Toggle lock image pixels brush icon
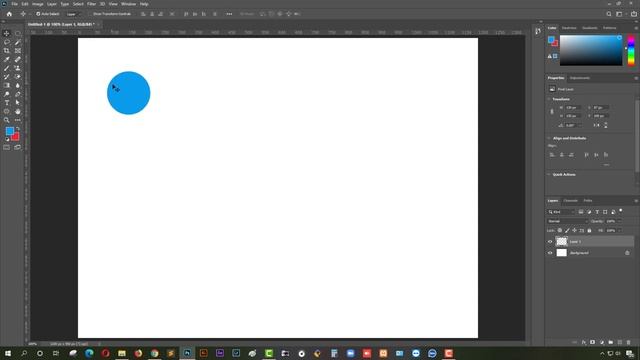The image size is (640, 360). 567,231
